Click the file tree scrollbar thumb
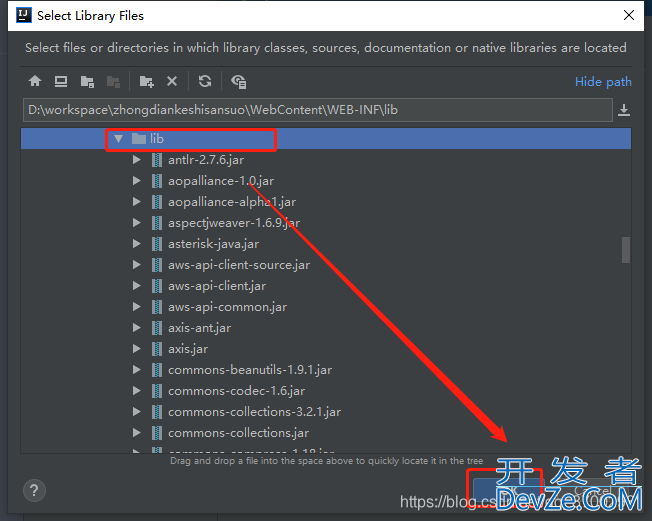Viewport: 652px width, 521px height. 626,250
